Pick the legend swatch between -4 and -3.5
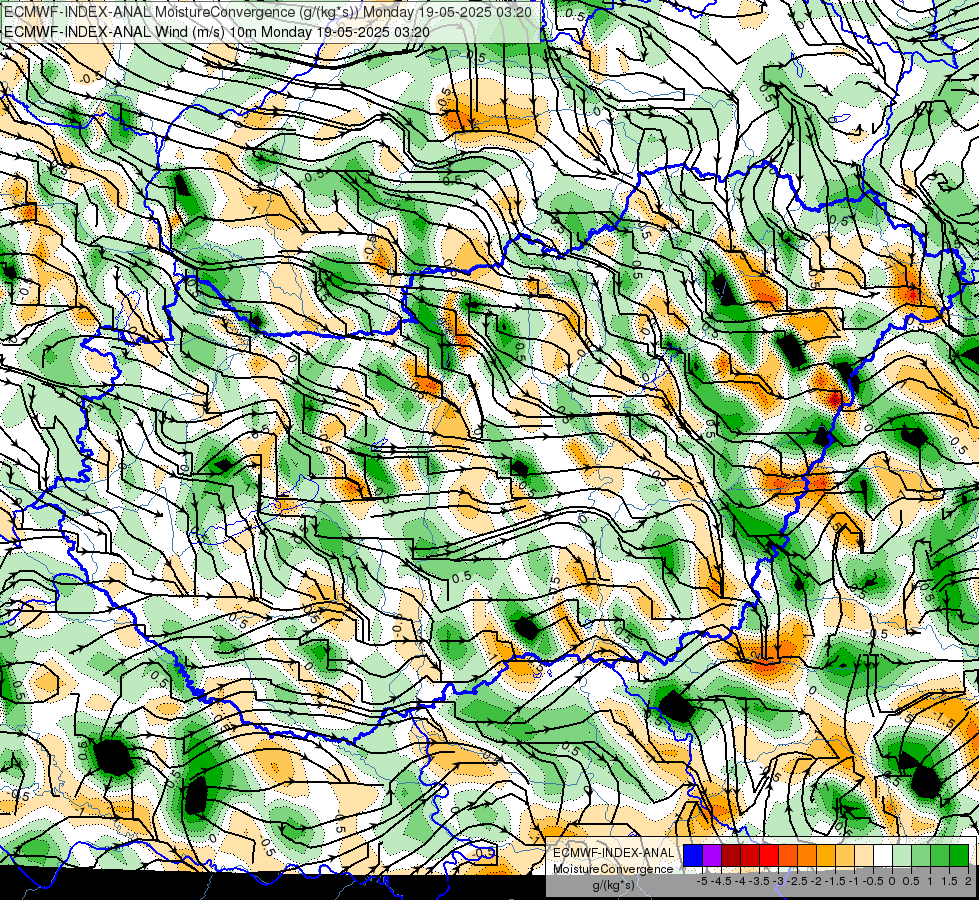The width and height of the screenshot is (979, 900). [750, 856]
